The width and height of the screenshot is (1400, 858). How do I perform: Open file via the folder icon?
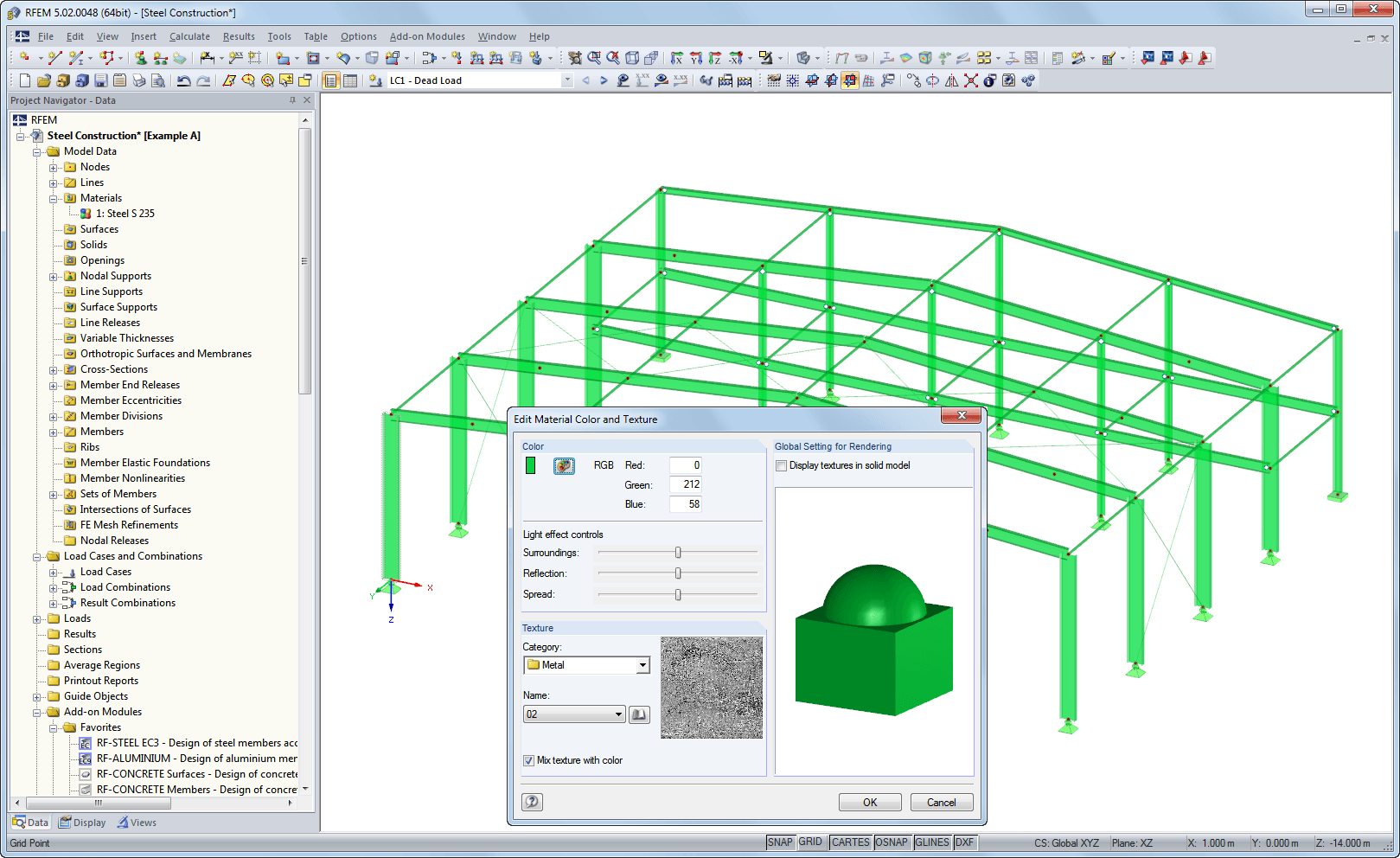(43, 80)
